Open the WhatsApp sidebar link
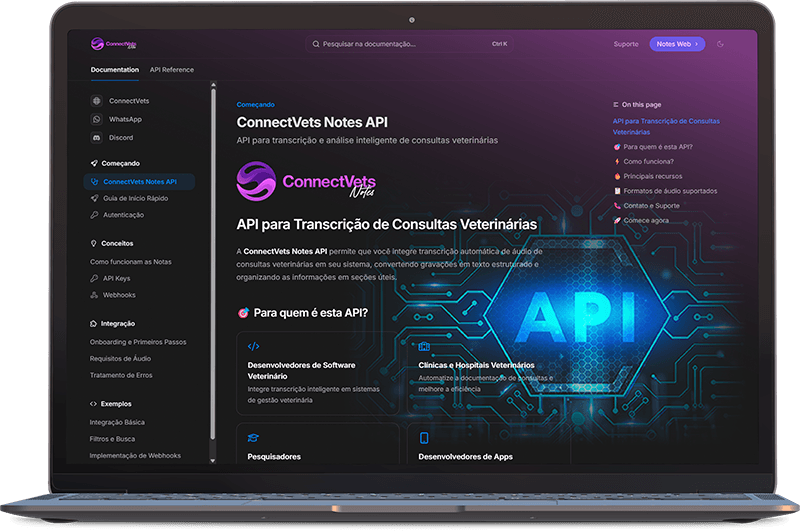Viewport: 800px width, 531px height. pyautogui.click(x=126, y=119)
